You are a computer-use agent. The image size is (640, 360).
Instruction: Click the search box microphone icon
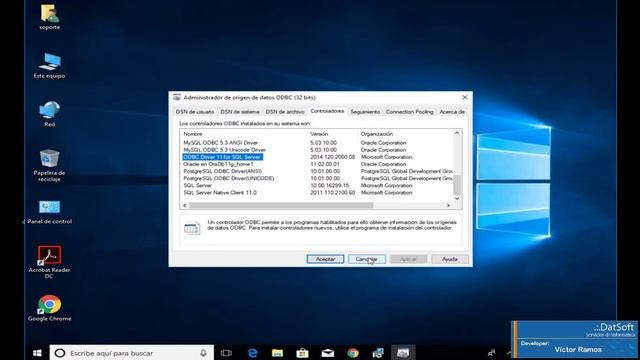pyautogui.click(x=203, y=353)
